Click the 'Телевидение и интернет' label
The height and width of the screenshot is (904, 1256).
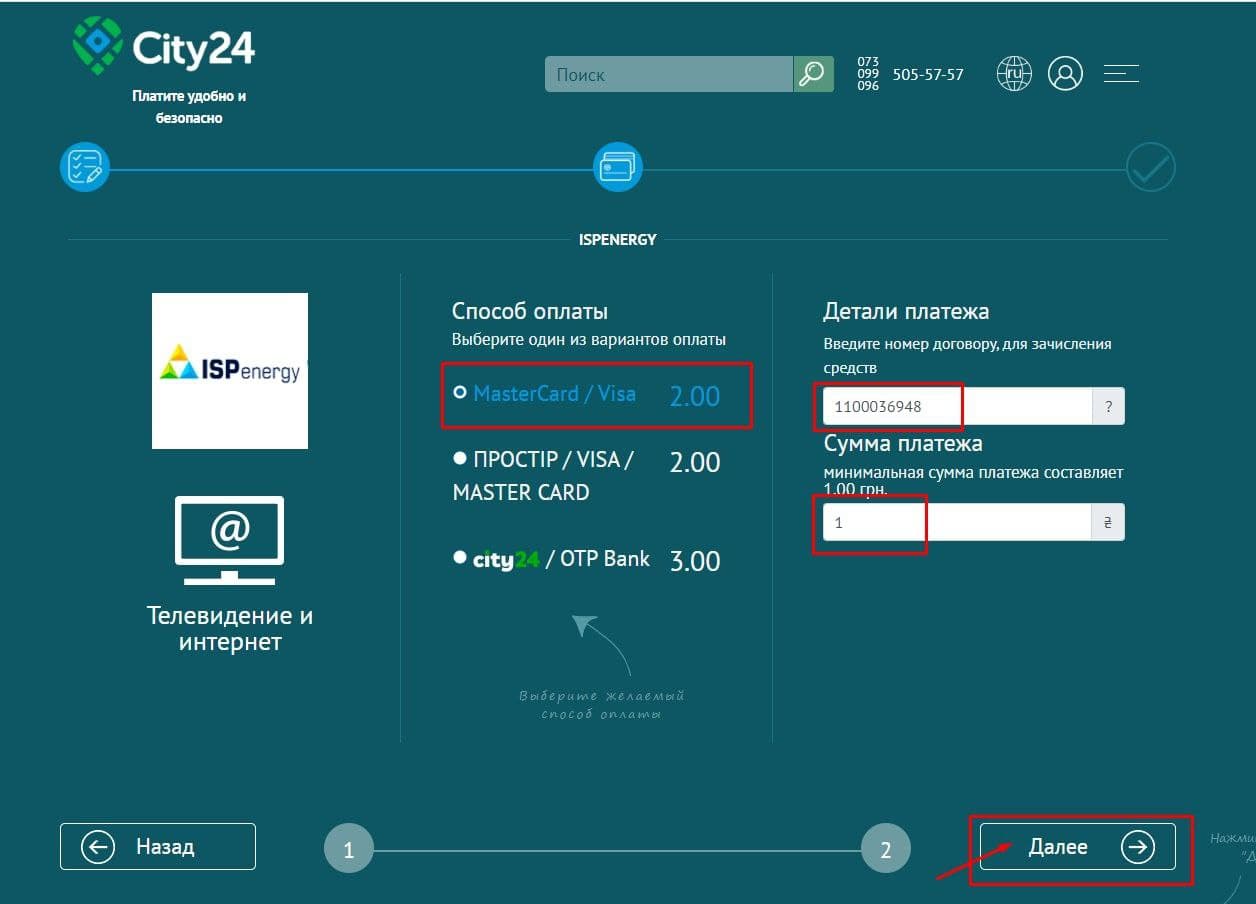[x=230, y=628]
